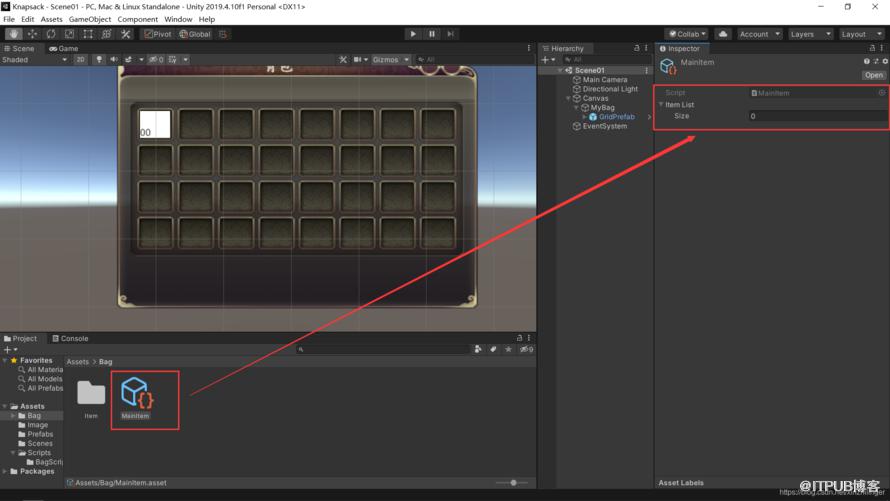Open the Collab dropdown

tap(687, 34)
